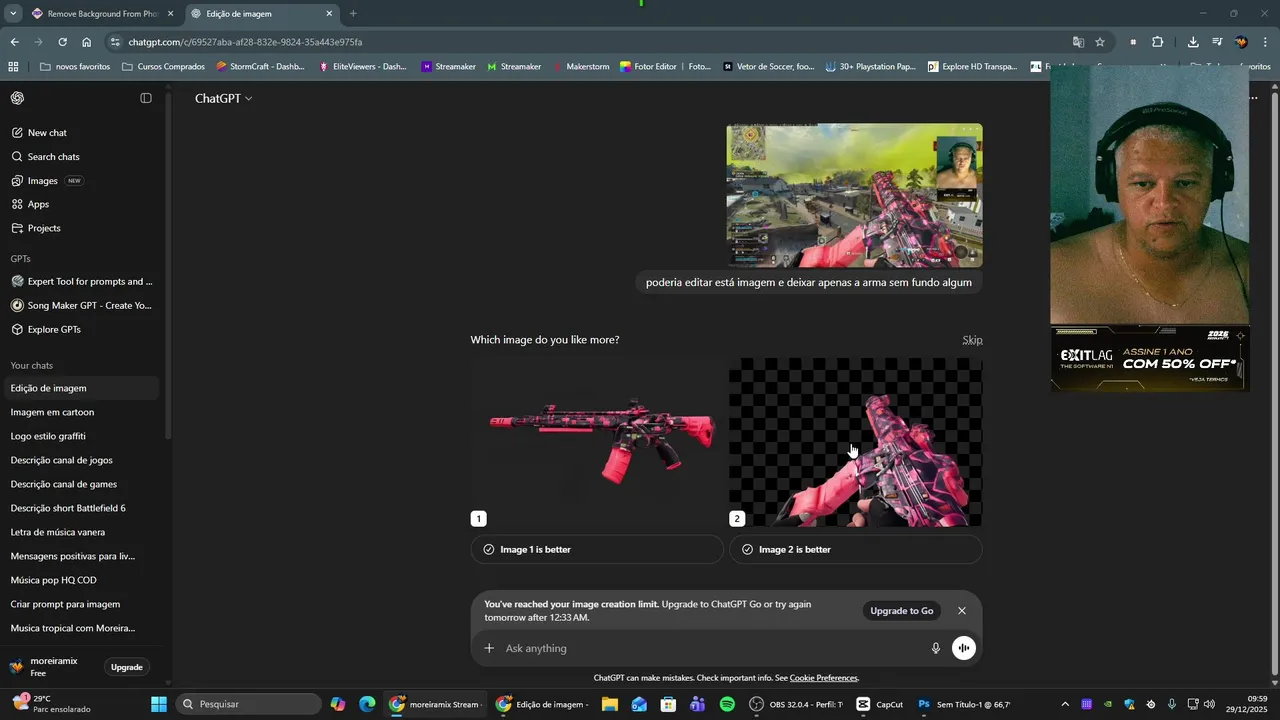Screen dimensions: 1280x720
Task: Open Song Maker GPT
Action: [x=80, y=305]
